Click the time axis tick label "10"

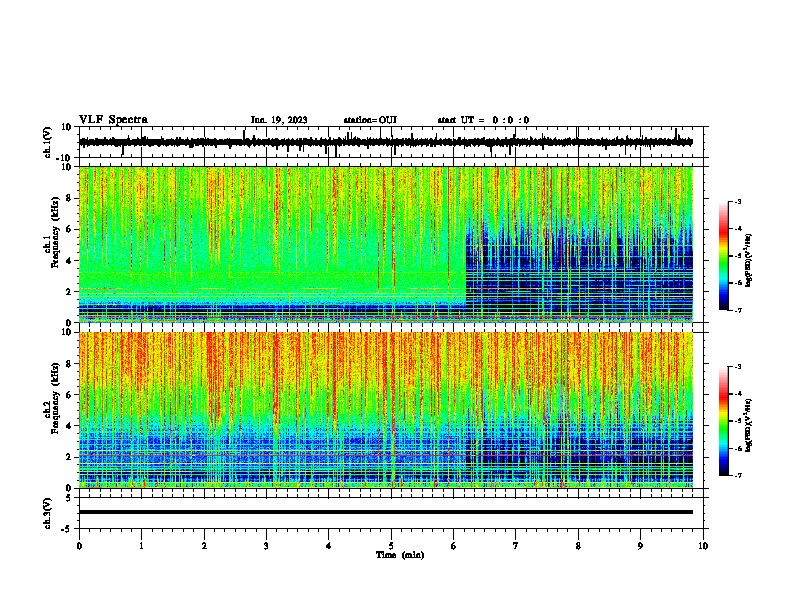703,546
